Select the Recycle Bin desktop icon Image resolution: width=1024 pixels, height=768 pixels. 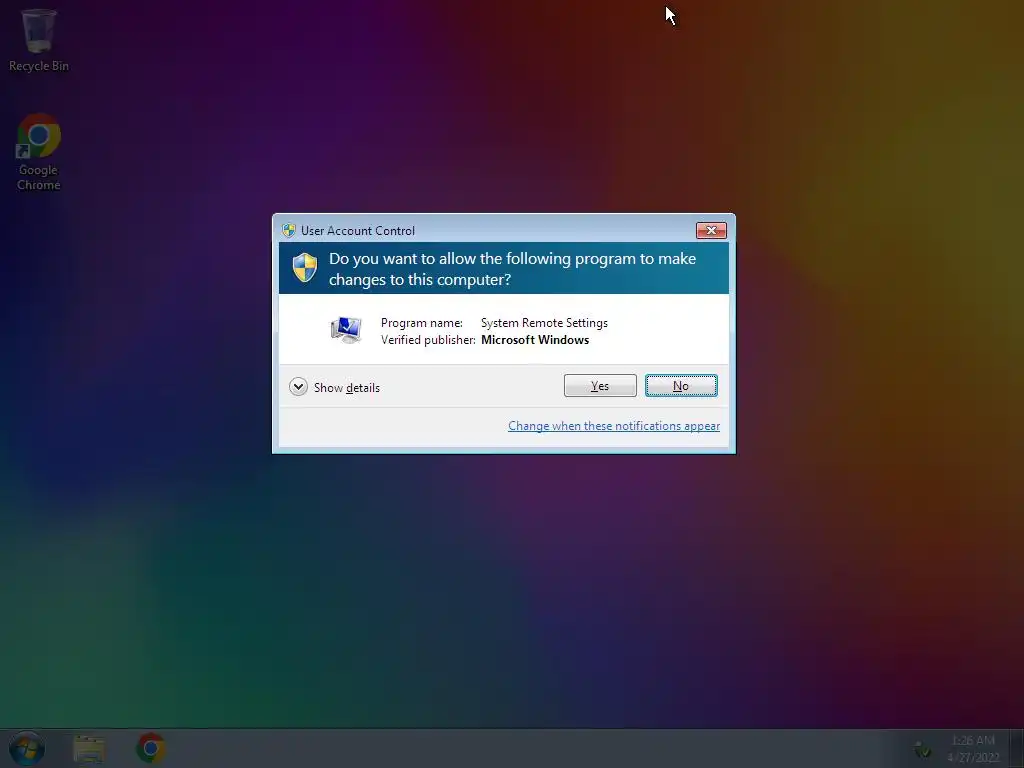tap(39, 40)
